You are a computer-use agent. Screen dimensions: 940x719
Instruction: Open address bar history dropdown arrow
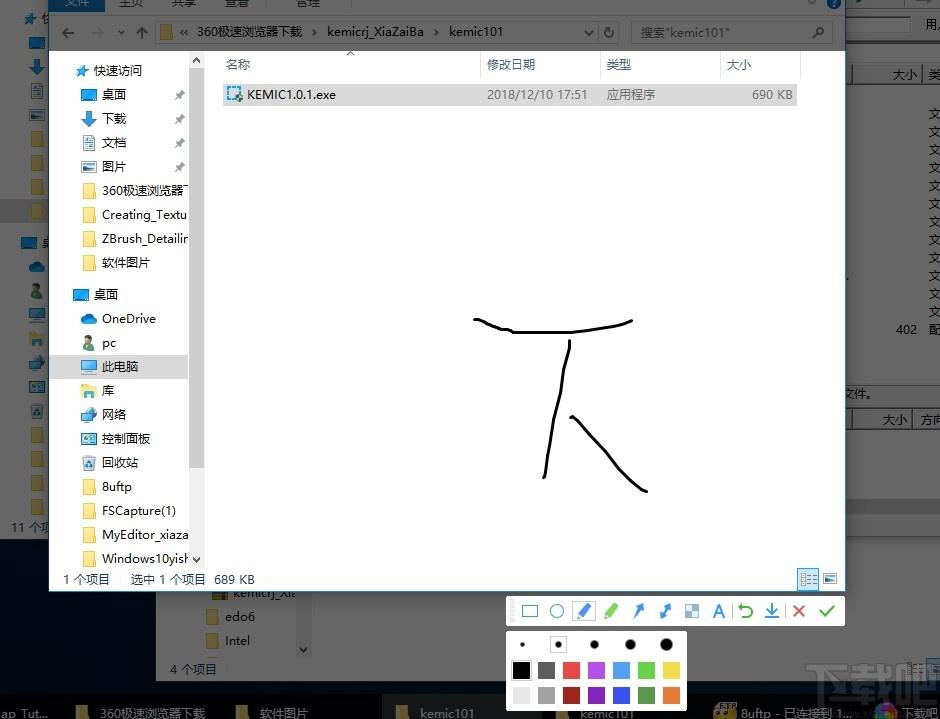pyautogui.click(x=589, y=32)
